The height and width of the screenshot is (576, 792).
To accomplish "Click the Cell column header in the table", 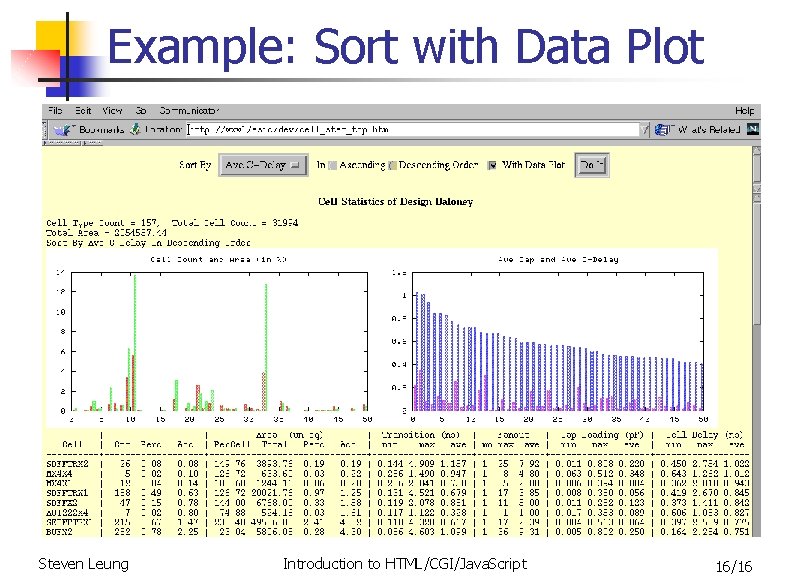I will tap(72, 444).
